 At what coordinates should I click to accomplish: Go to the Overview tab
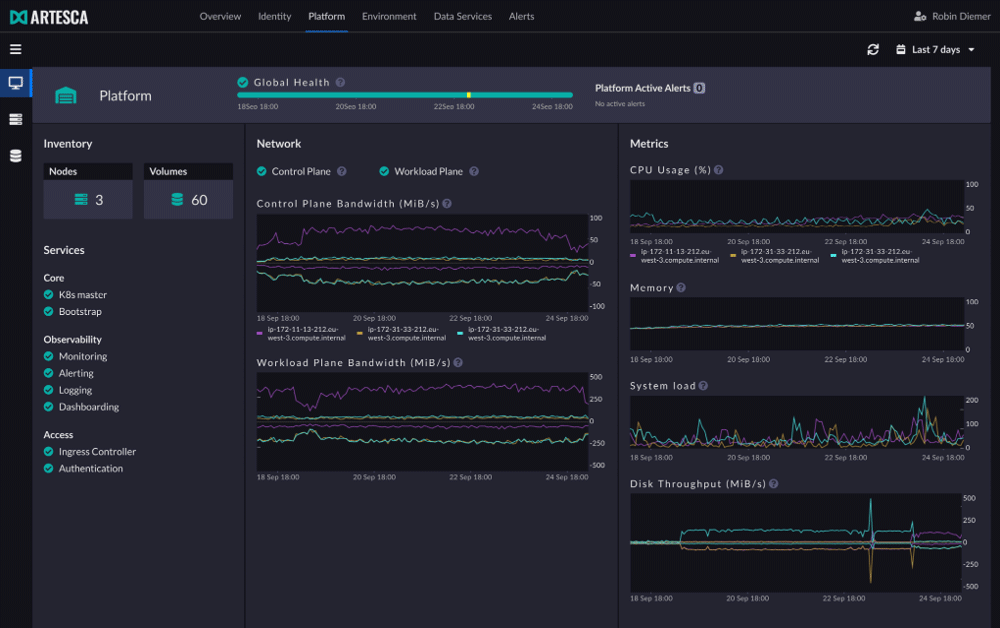pos(220,17)
